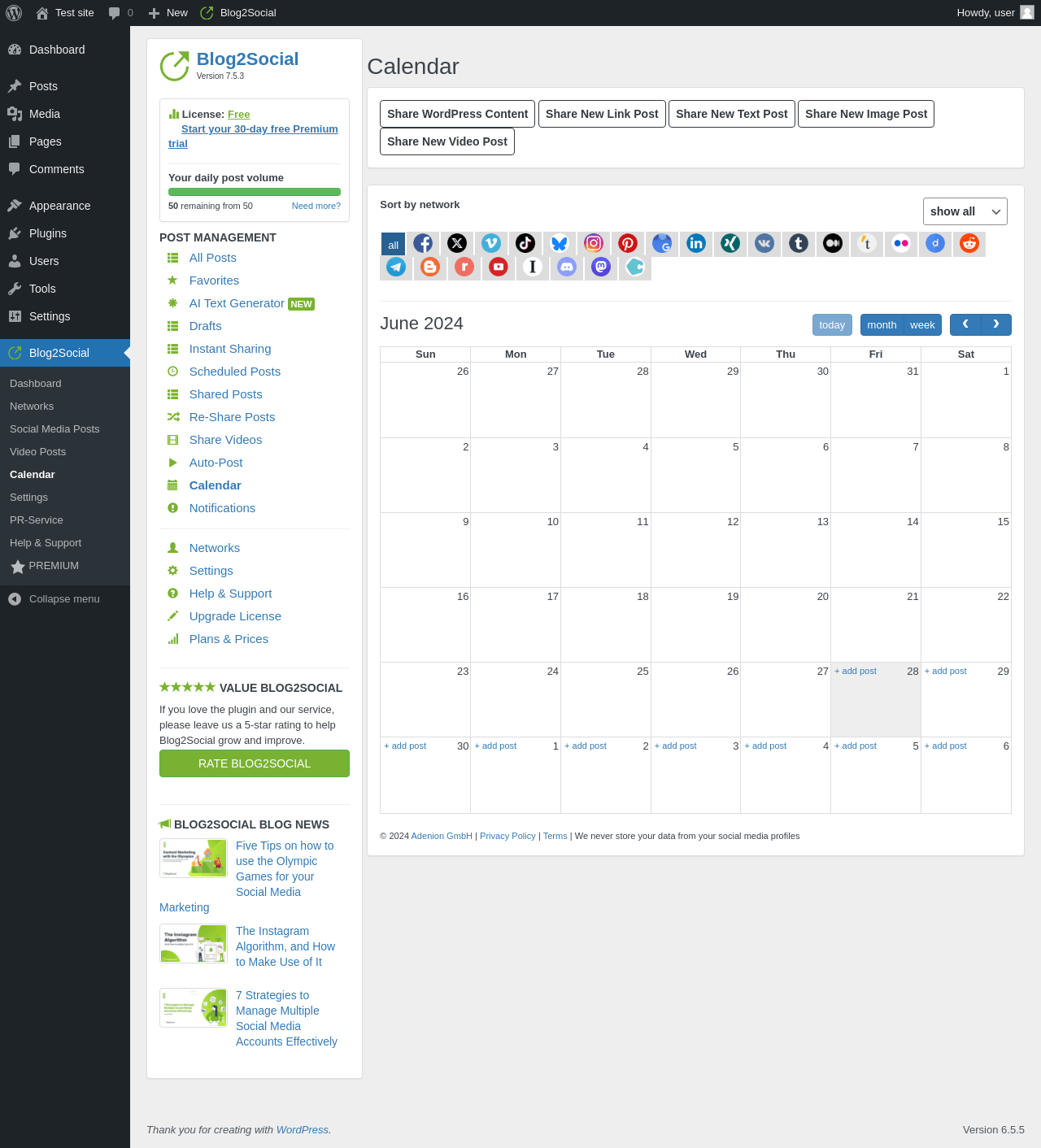
Task: Filter calendar by LinkedIn network
Action: tap(696, 243)
